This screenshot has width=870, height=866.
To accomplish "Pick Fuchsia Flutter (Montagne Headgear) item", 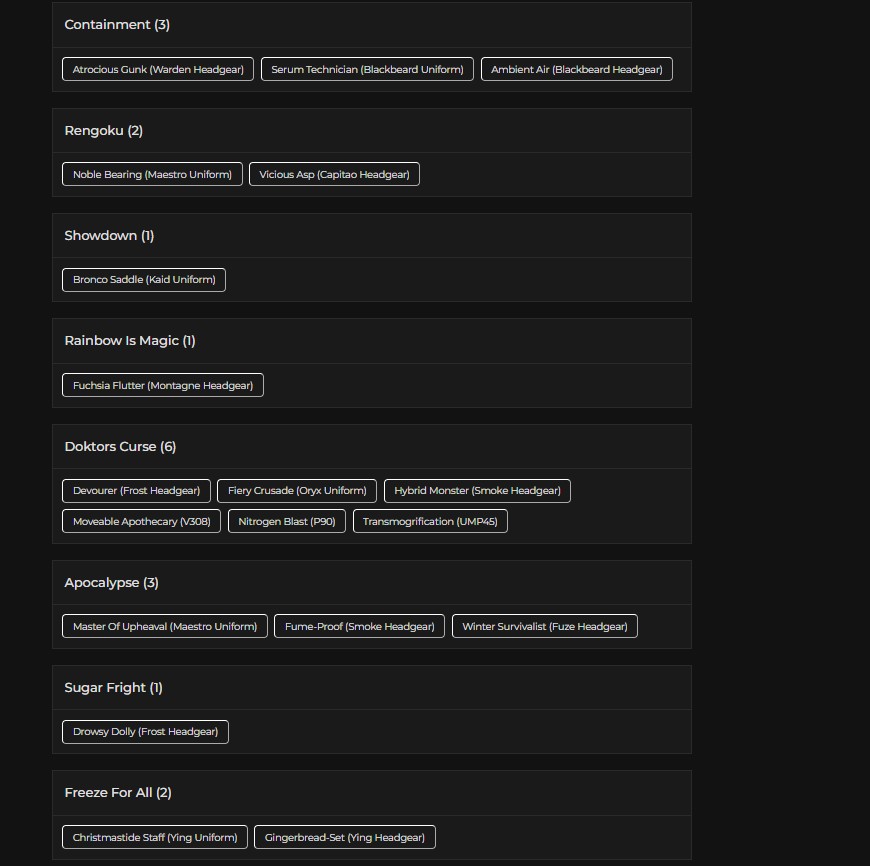I will coord(163,385).
